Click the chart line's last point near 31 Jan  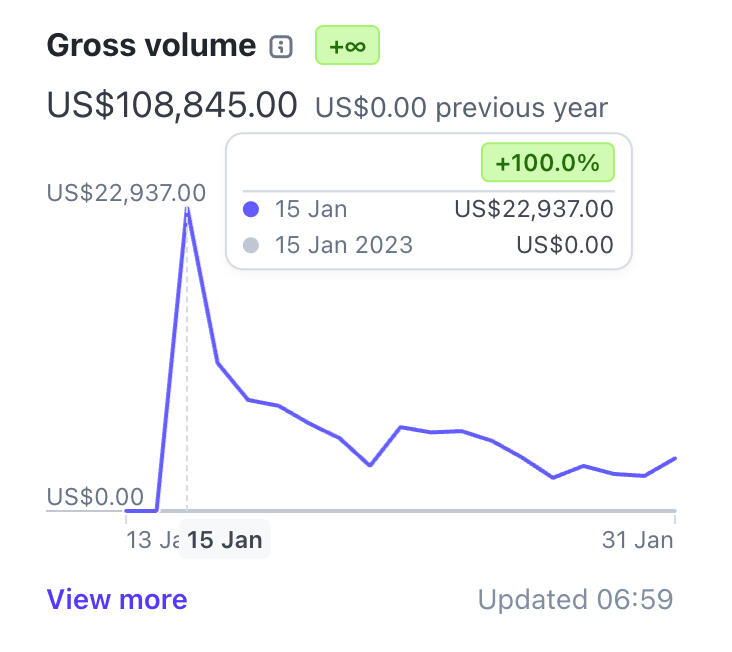click(676, 458)
